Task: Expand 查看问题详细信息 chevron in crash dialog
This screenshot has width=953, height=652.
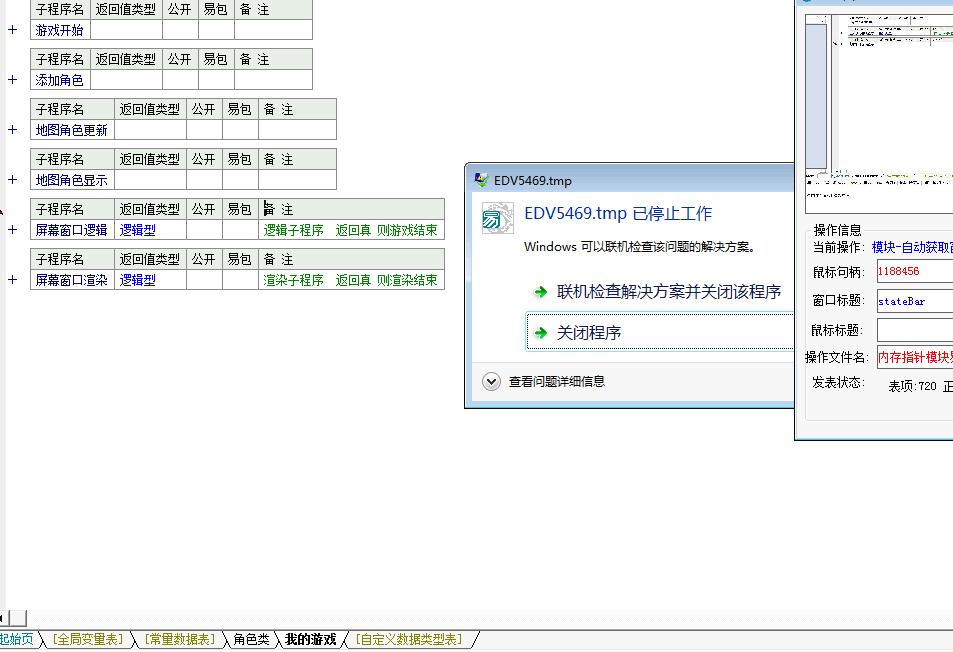Action: [x=491, y=382]
